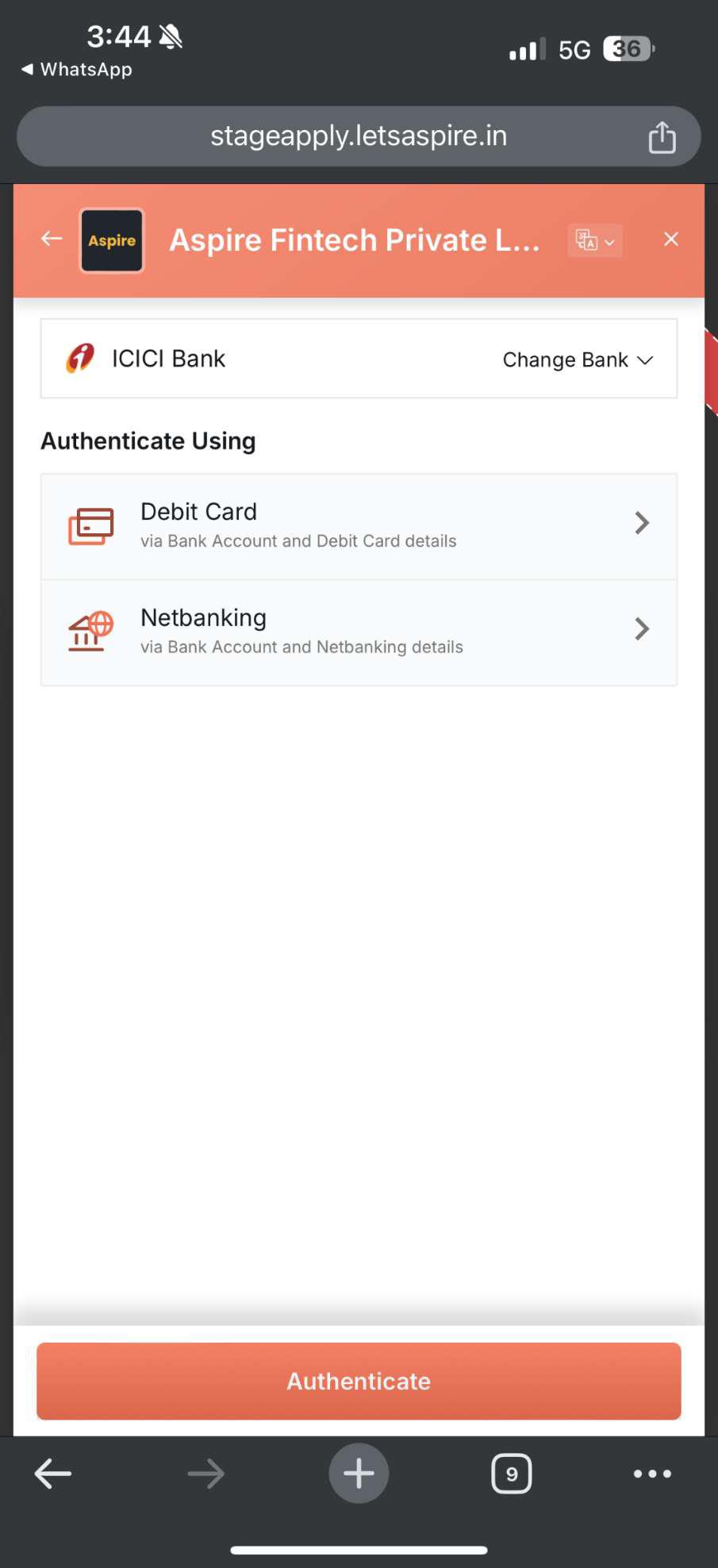
Task: Return to WhatsApp via status bar link
Action: point(78,70)
